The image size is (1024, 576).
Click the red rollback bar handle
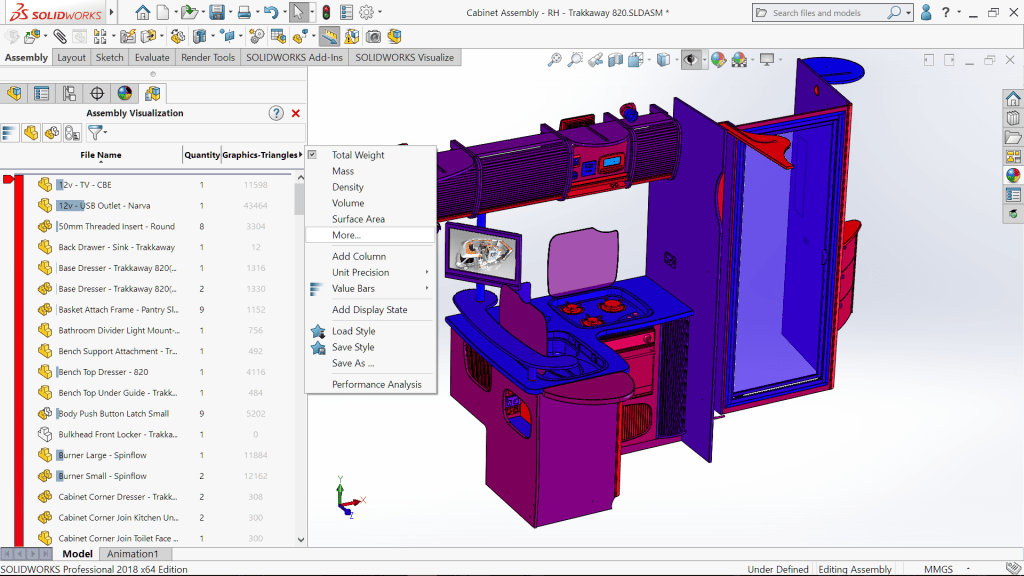click(9, 179)
